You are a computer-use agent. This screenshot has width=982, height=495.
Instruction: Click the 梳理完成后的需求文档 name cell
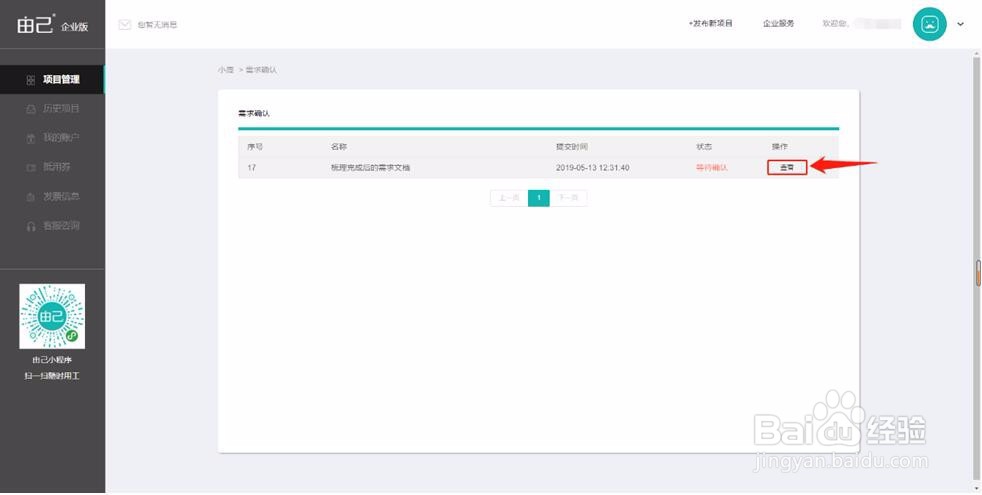[371, 168]
